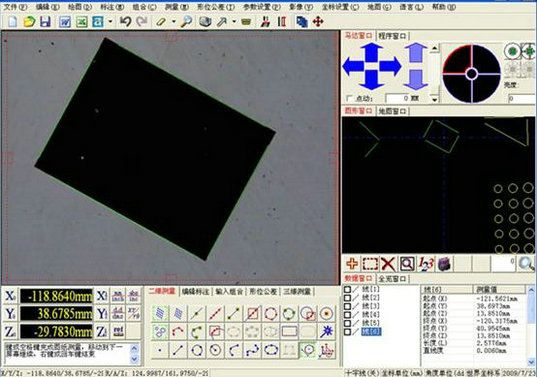Click the Z axis zero button
Viewport: 537px width, 377px height.
(102, 331)
